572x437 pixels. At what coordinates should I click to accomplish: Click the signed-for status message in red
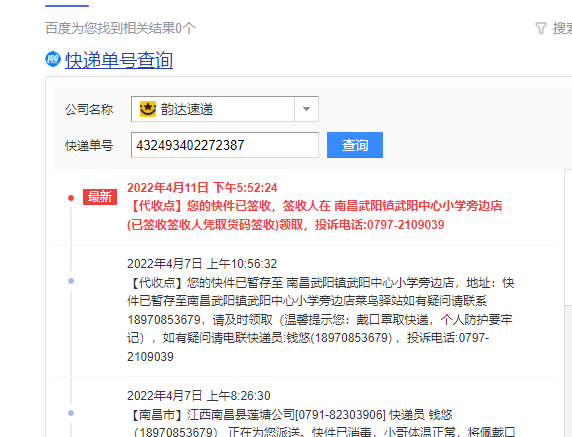tap(314, 215)
